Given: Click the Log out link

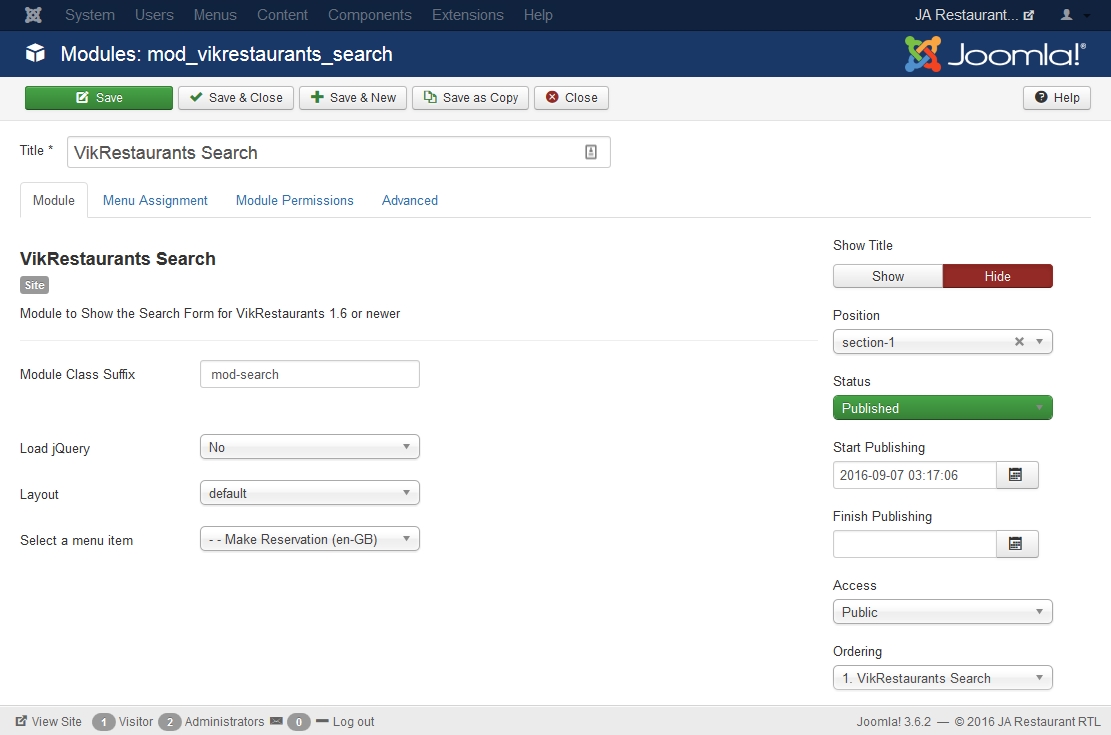Looking at the screenshot, I should [x=346, y=722].
